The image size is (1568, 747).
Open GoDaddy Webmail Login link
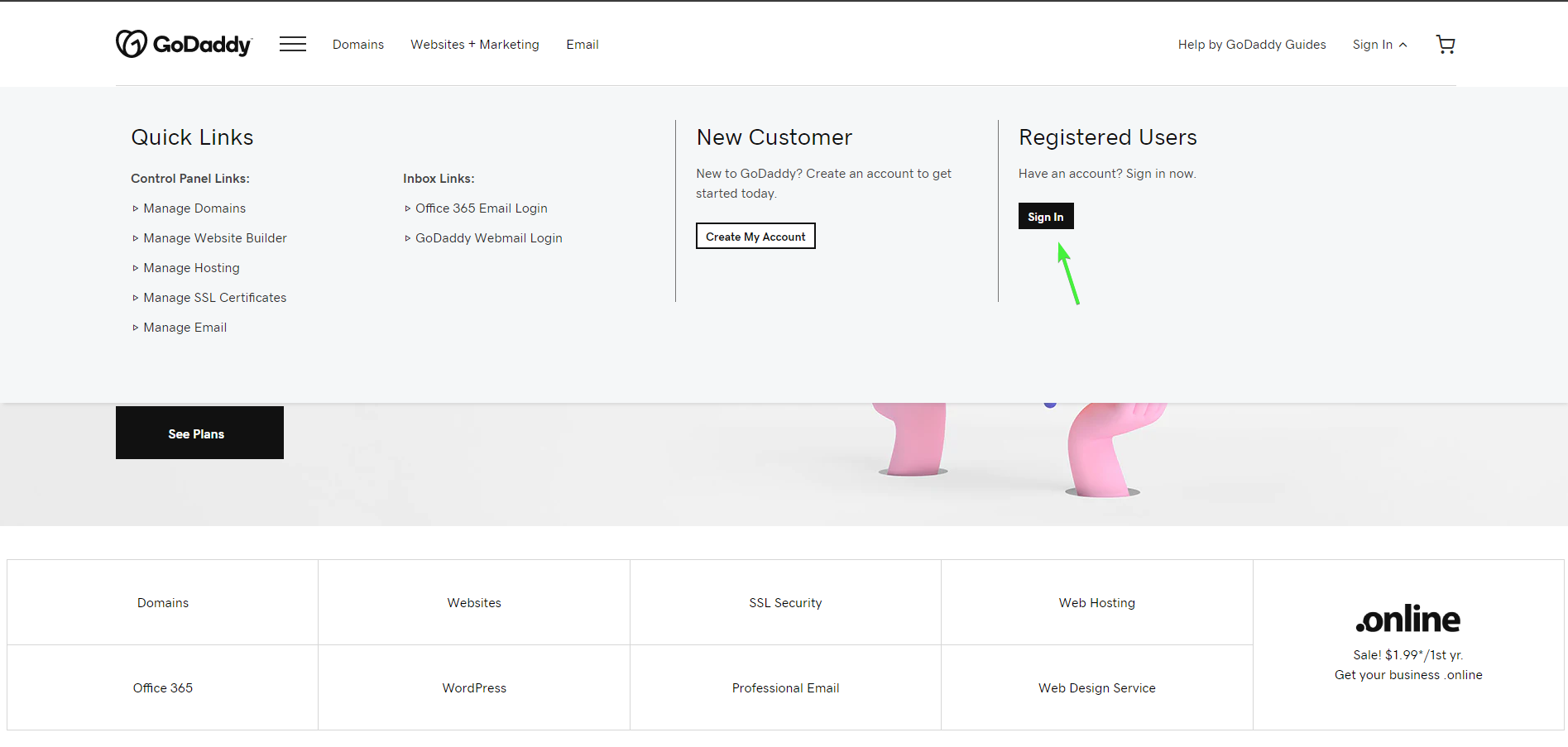click(489, 238)
